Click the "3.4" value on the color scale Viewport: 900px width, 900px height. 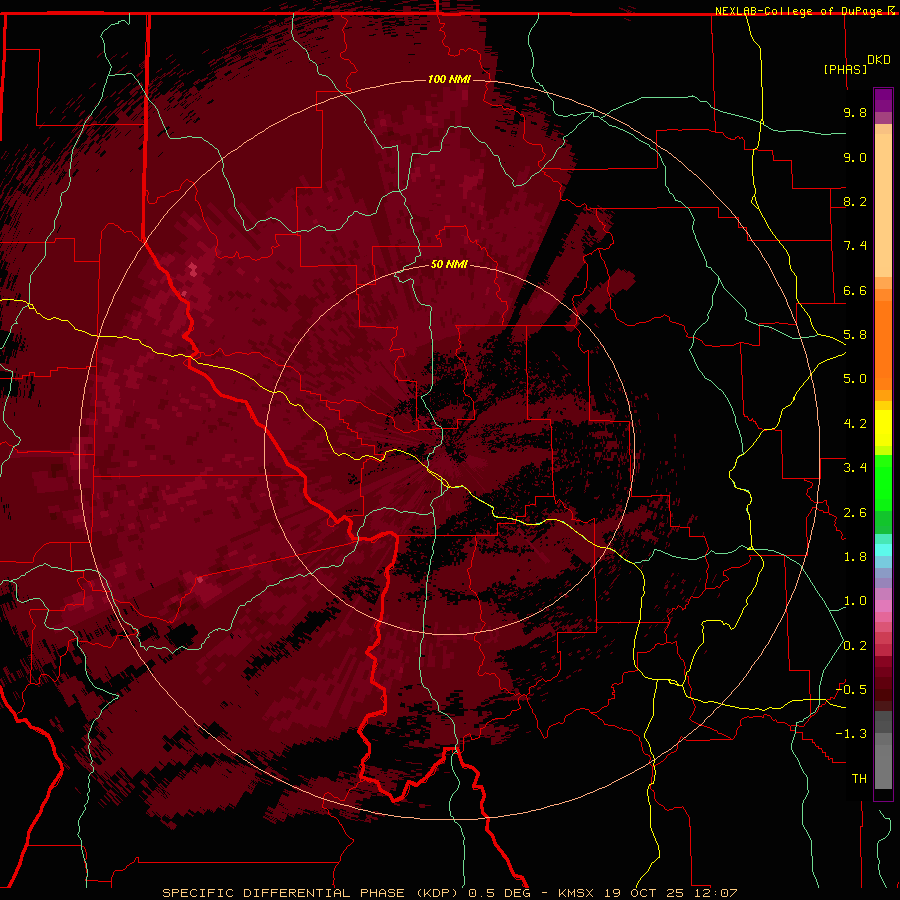point(855,468)
